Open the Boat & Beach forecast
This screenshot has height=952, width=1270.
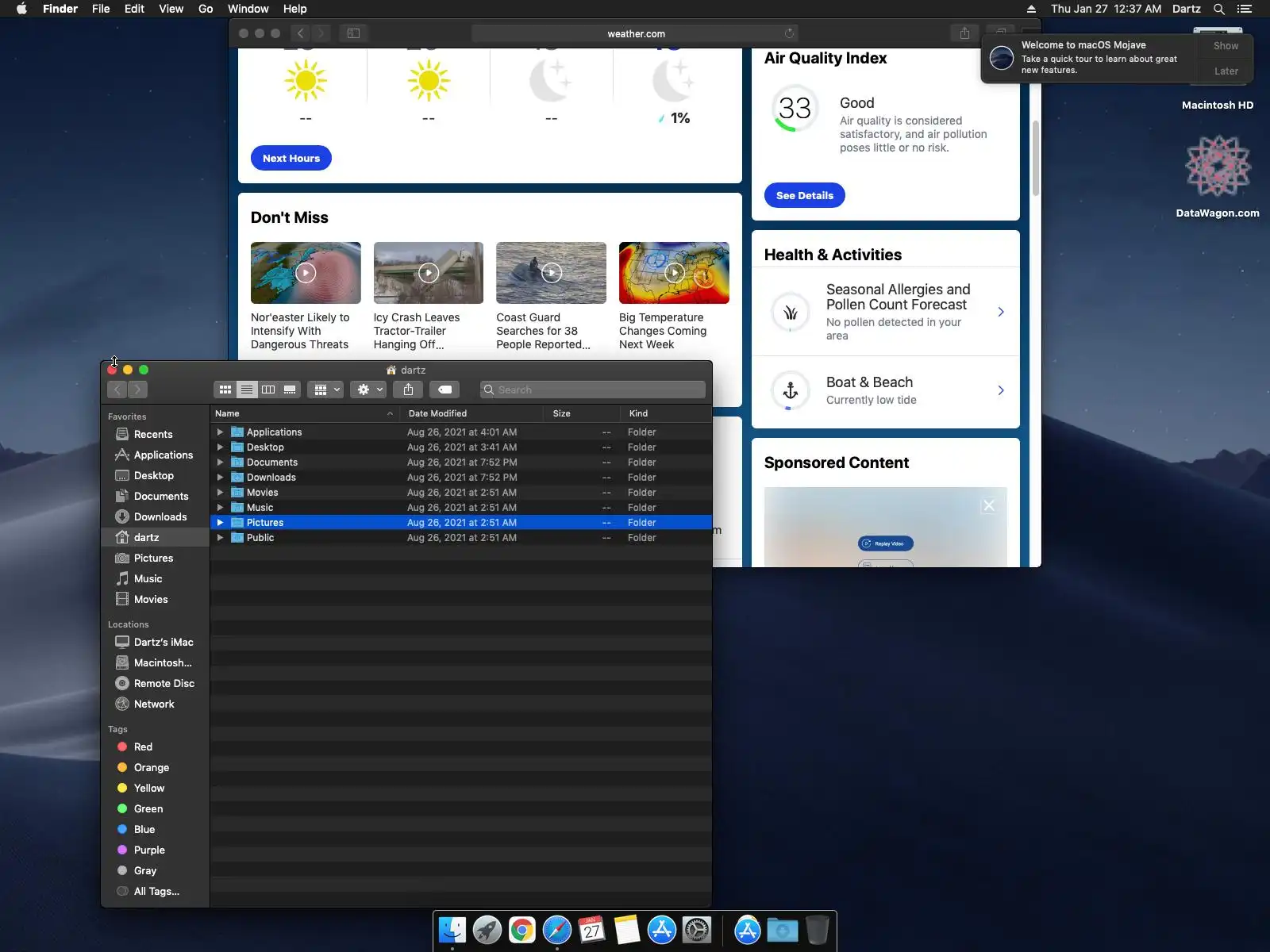click(x=886, y=390)
